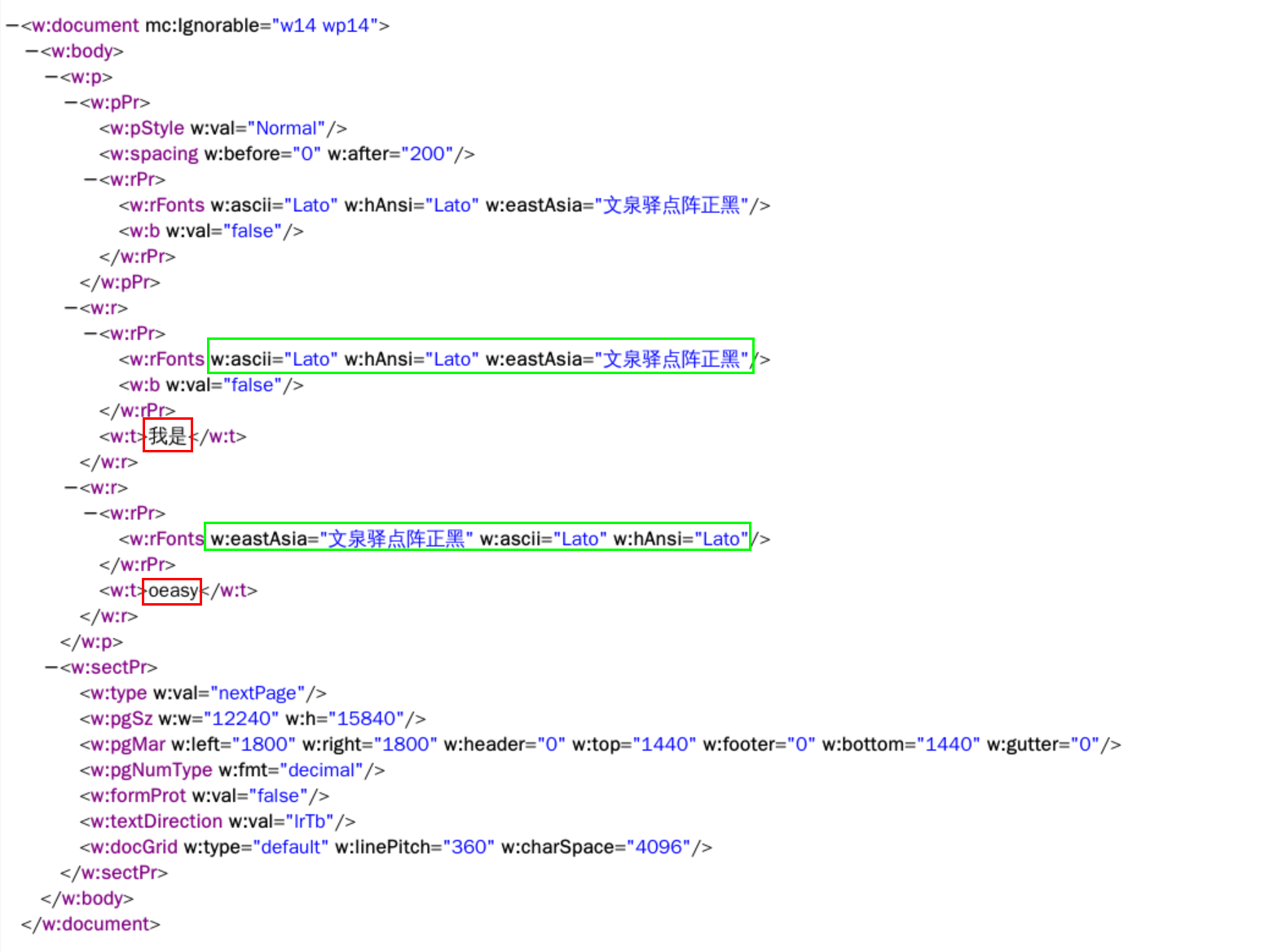1273x952 pixels.
Task: Collapse the w:document root node
Action: click(12, 25)
